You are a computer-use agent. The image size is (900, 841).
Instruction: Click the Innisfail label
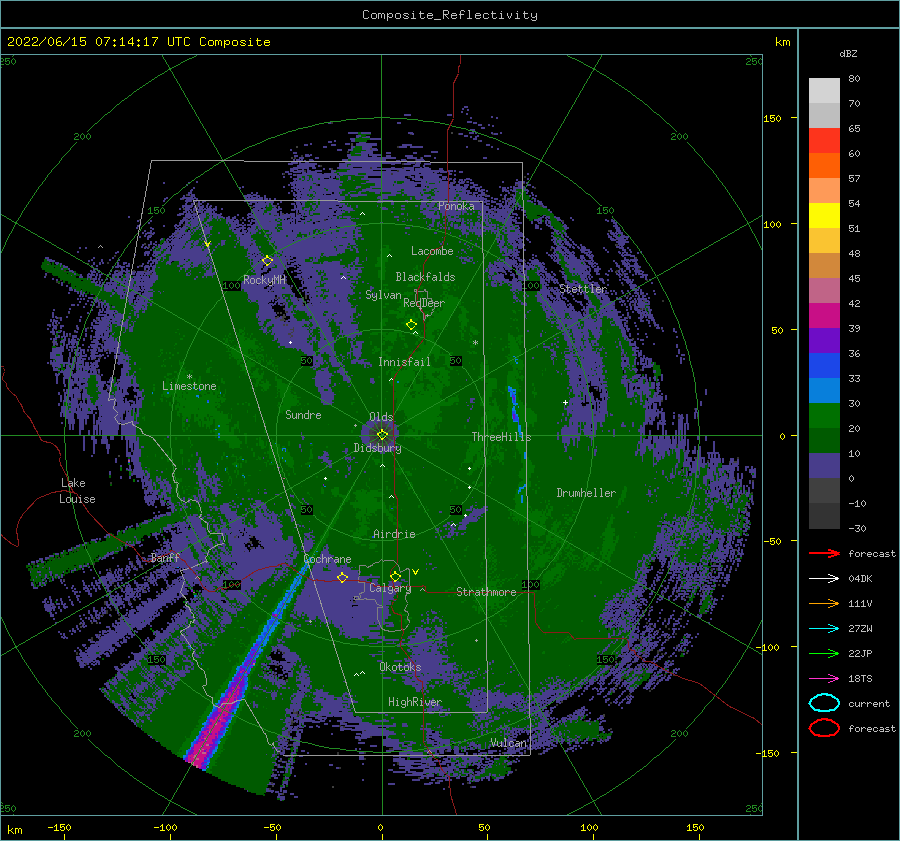point(404,362)
